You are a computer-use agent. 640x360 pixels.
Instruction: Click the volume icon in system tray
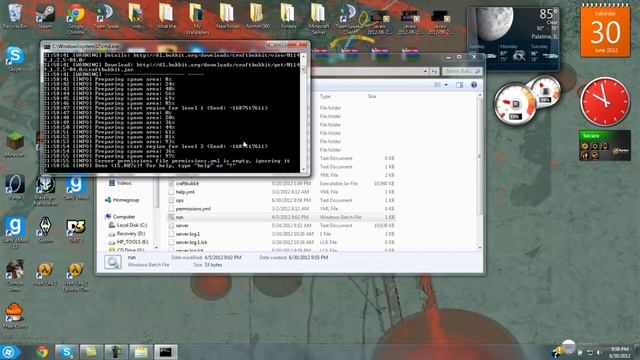pos(599,352)
